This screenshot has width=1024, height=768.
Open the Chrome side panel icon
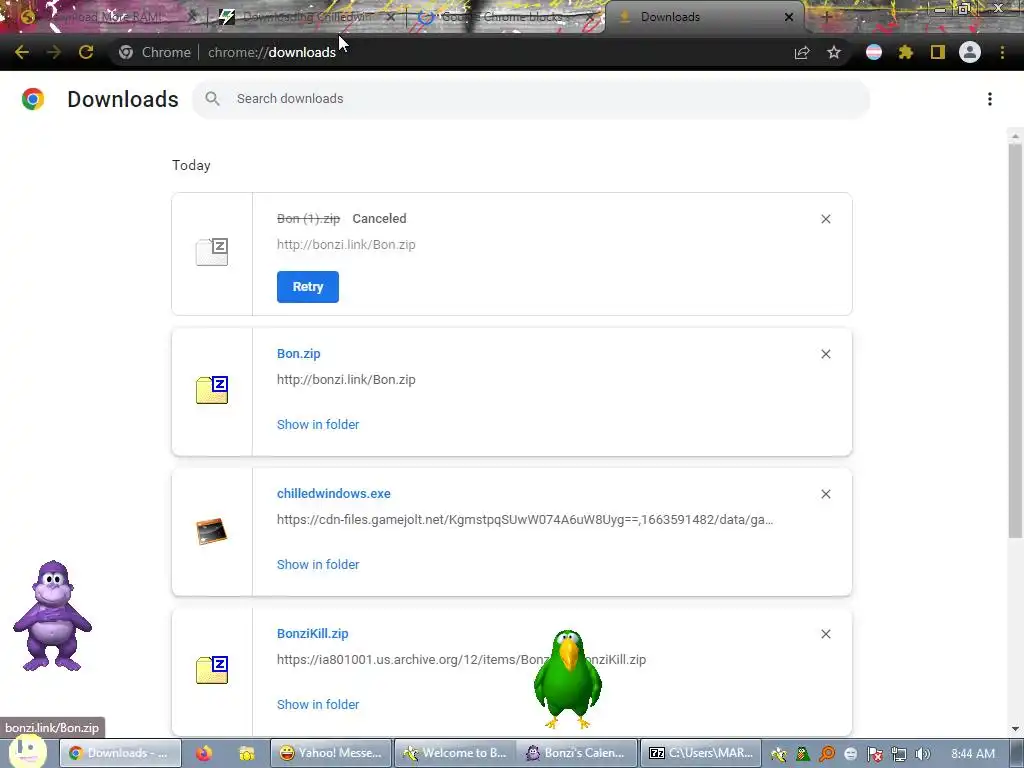[938, 52]
